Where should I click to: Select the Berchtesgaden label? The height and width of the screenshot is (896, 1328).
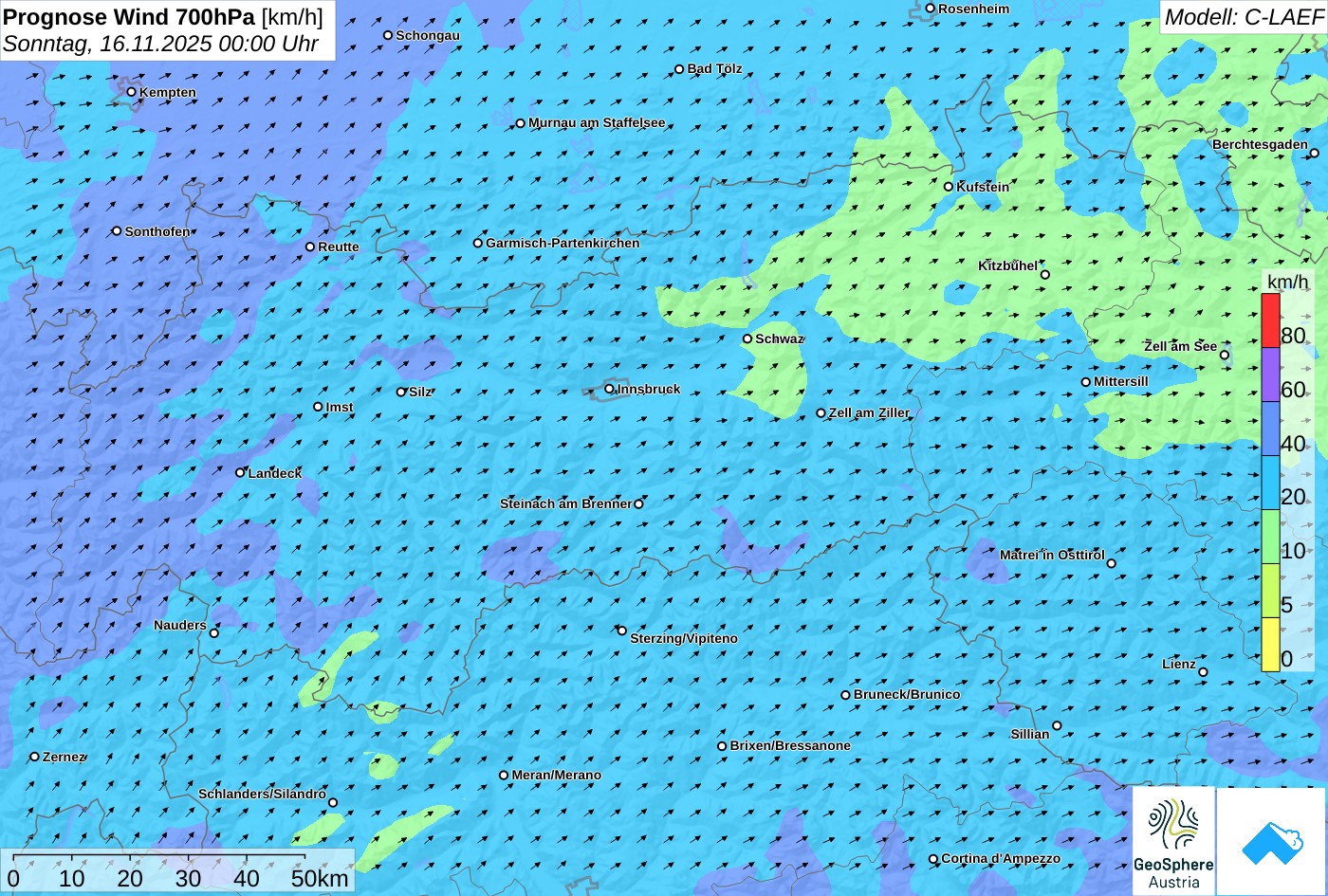[x=1260, y=144]
